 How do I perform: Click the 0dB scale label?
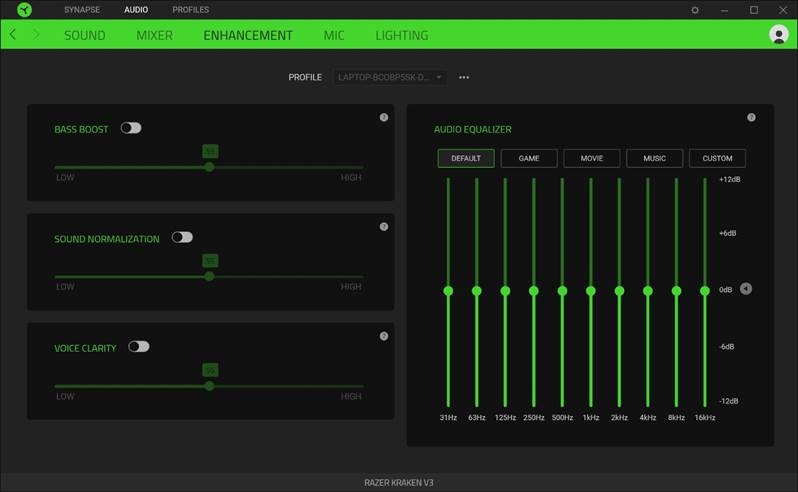(725, 290)
